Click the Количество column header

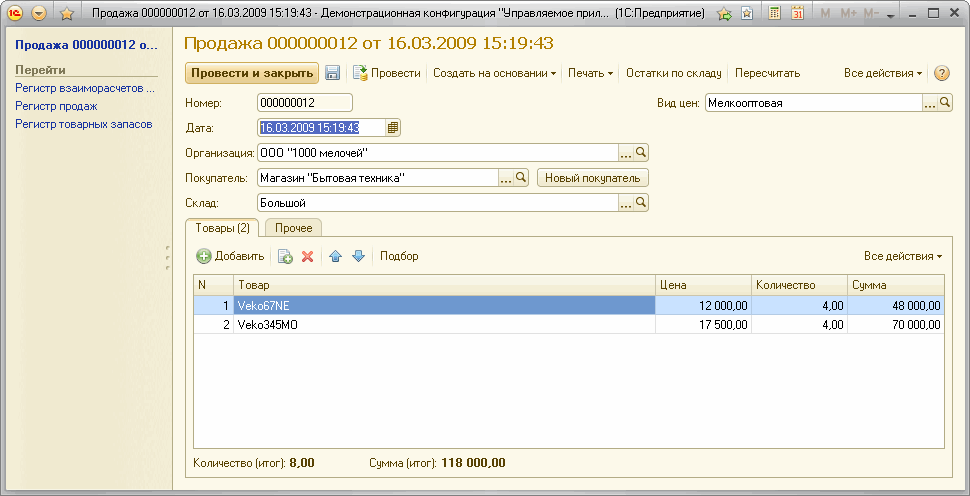tap(799, 285)
